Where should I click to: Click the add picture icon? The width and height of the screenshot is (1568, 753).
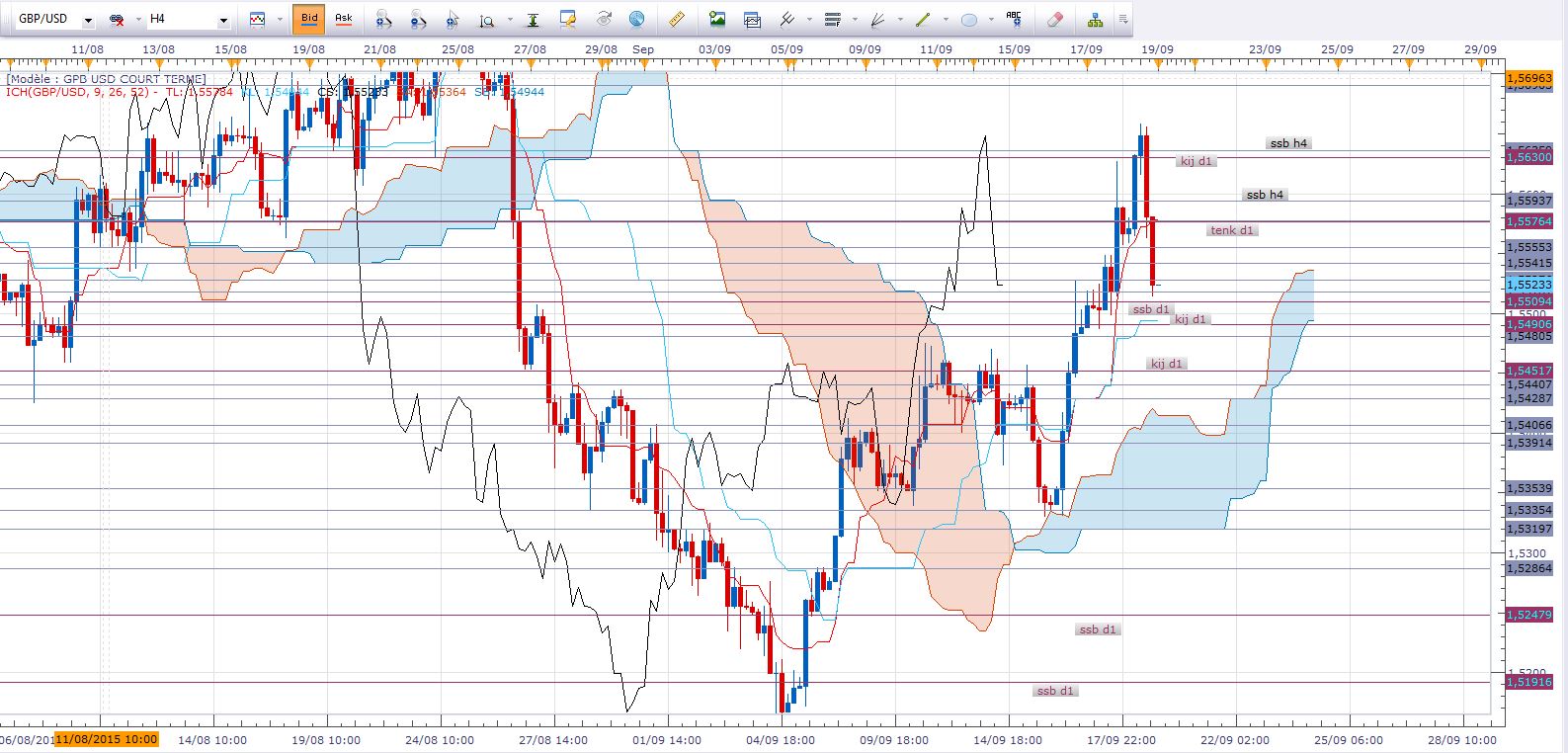[717, 19]
